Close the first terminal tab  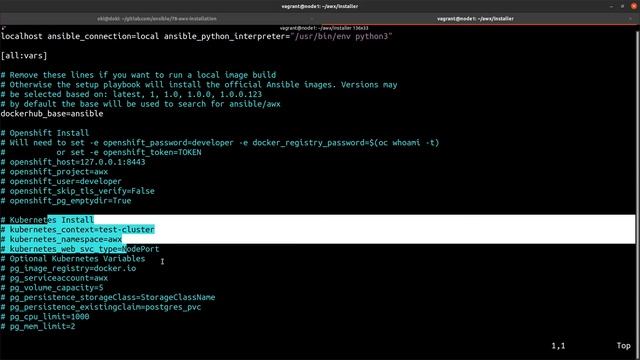tap(312, 19)
